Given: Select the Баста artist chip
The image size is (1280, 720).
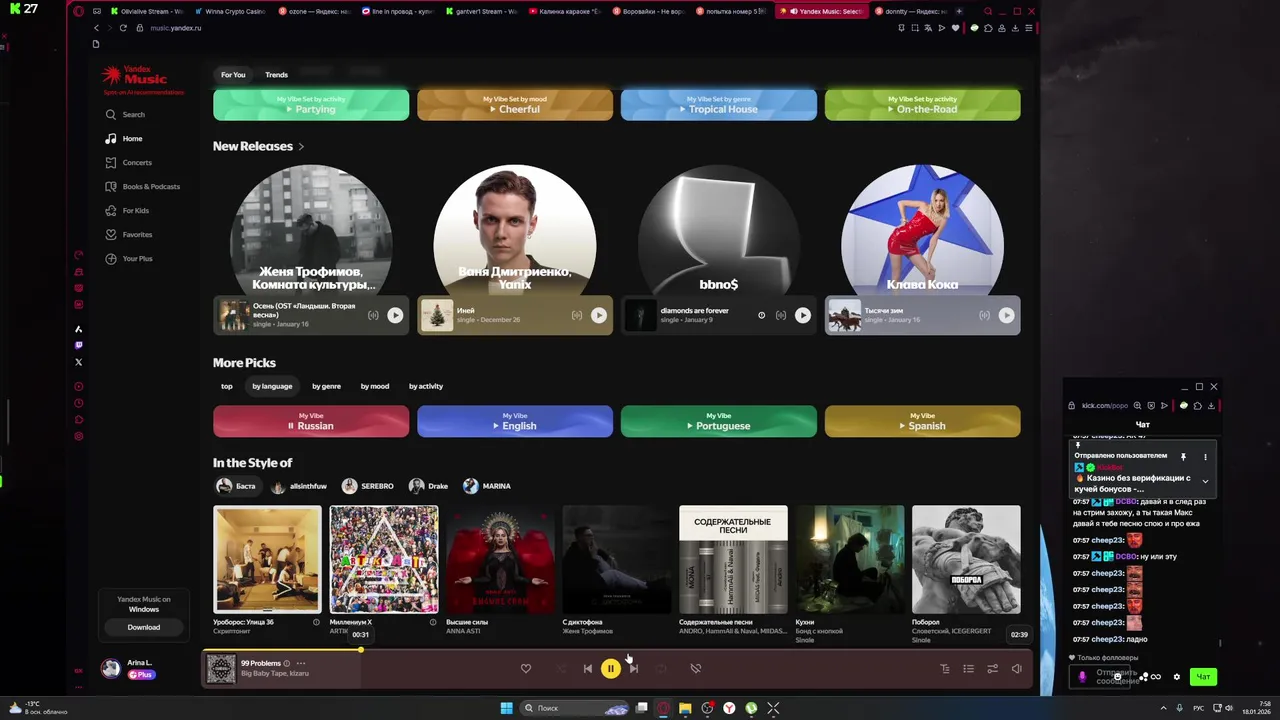Looking at the screenshot, I should pos(237,486).
